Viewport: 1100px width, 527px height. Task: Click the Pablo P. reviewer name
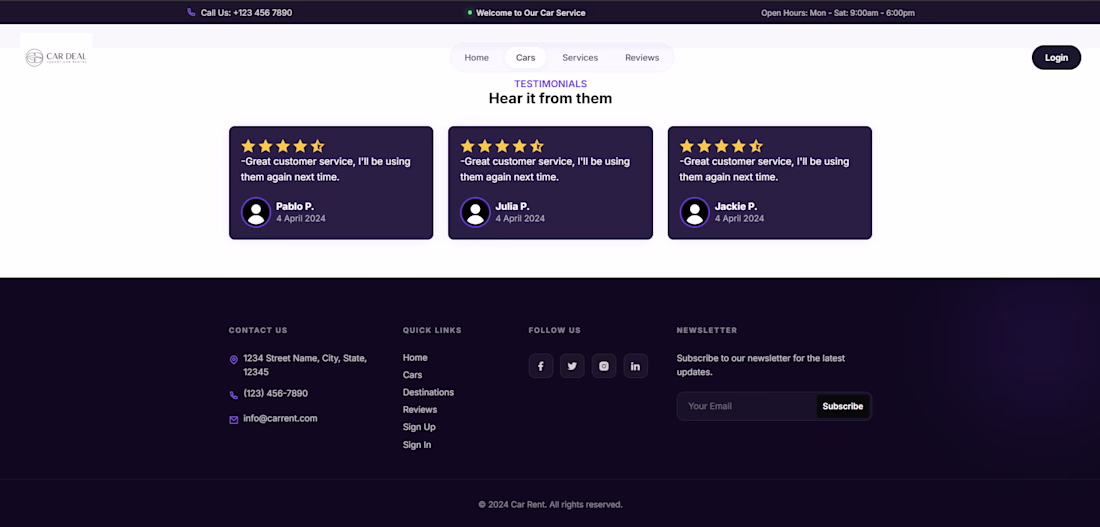tap(295, 206)
